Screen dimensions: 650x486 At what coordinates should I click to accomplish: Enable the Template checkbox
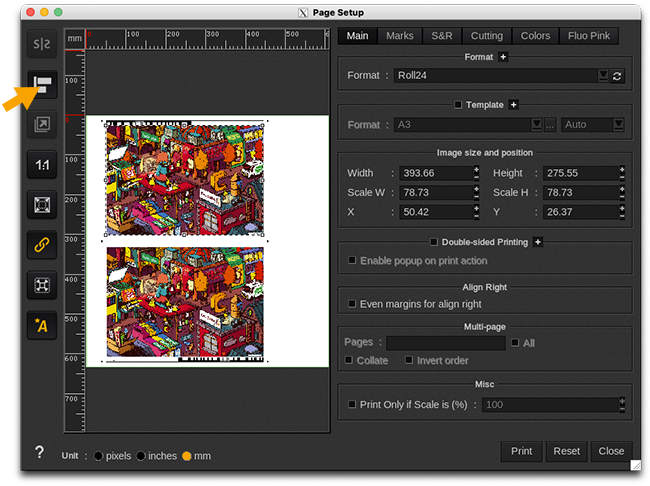coord(458,105)
